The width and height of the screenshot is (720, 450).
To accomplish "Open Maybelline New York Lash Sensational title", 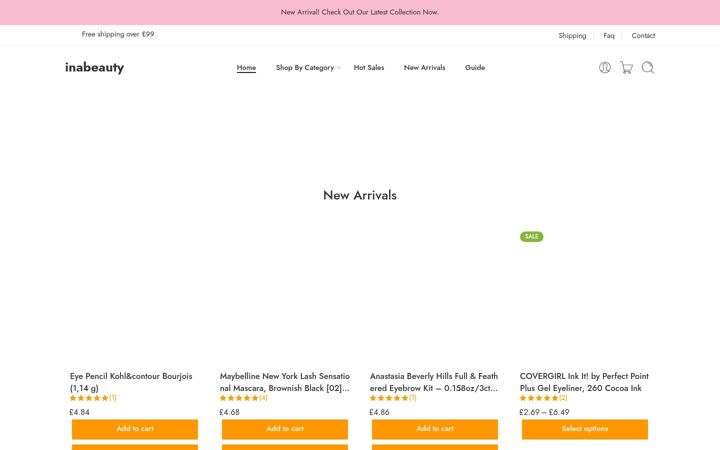I will coord(285,382).
